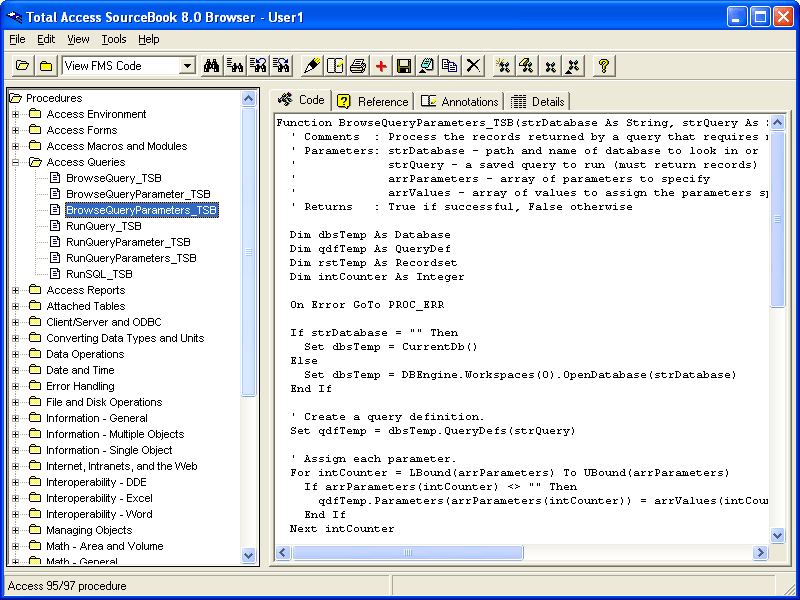Select the Code tab
This screenshot has height=600, width=800.
301,99
